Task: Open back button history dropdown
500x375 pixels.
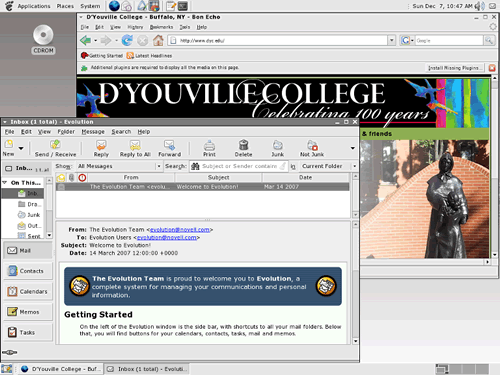Action: point(96,41)
